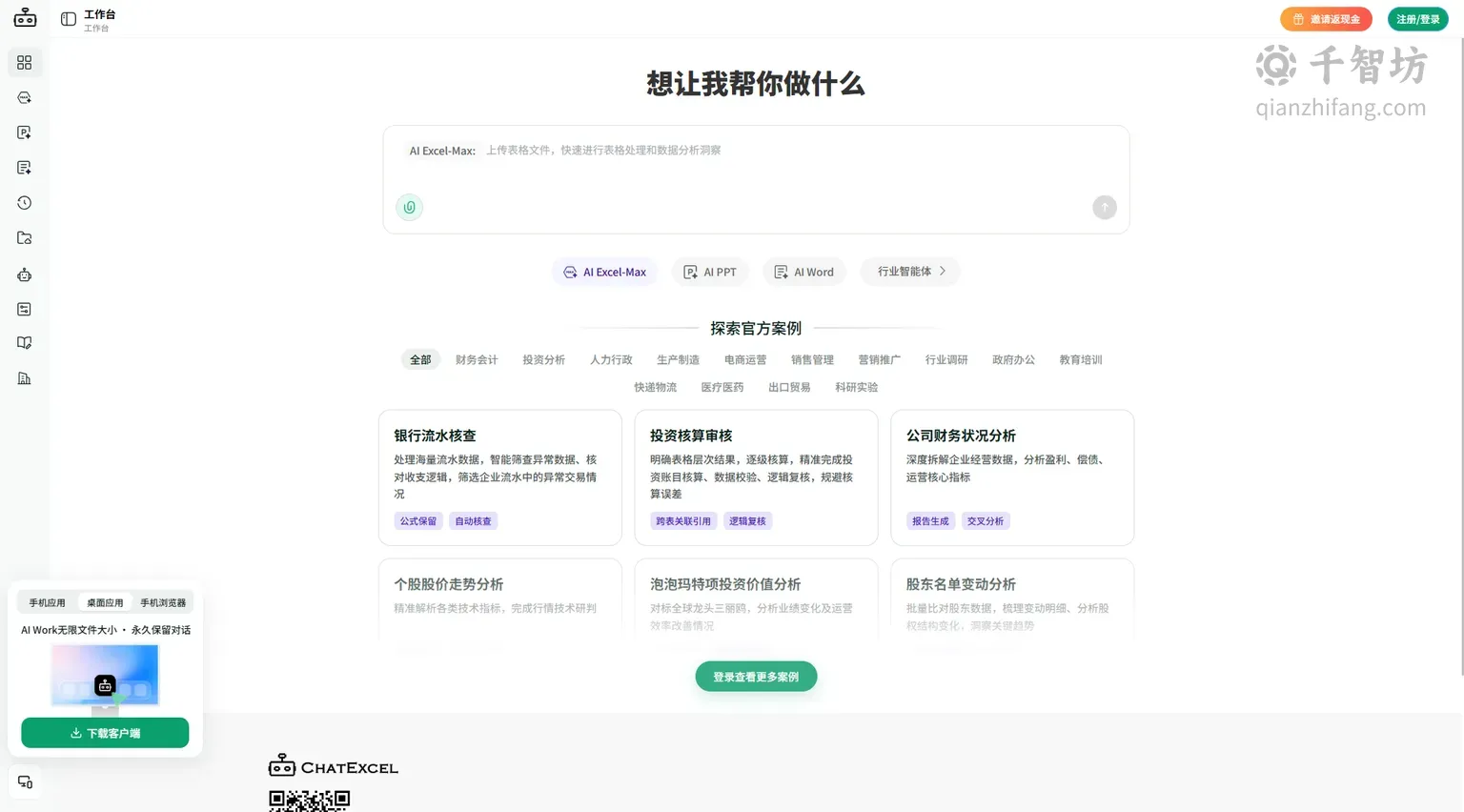The image size is (1464, 812).
Task: Select the 科研实验 category tab
Action: pyautogui.click(x=856, y=388)
